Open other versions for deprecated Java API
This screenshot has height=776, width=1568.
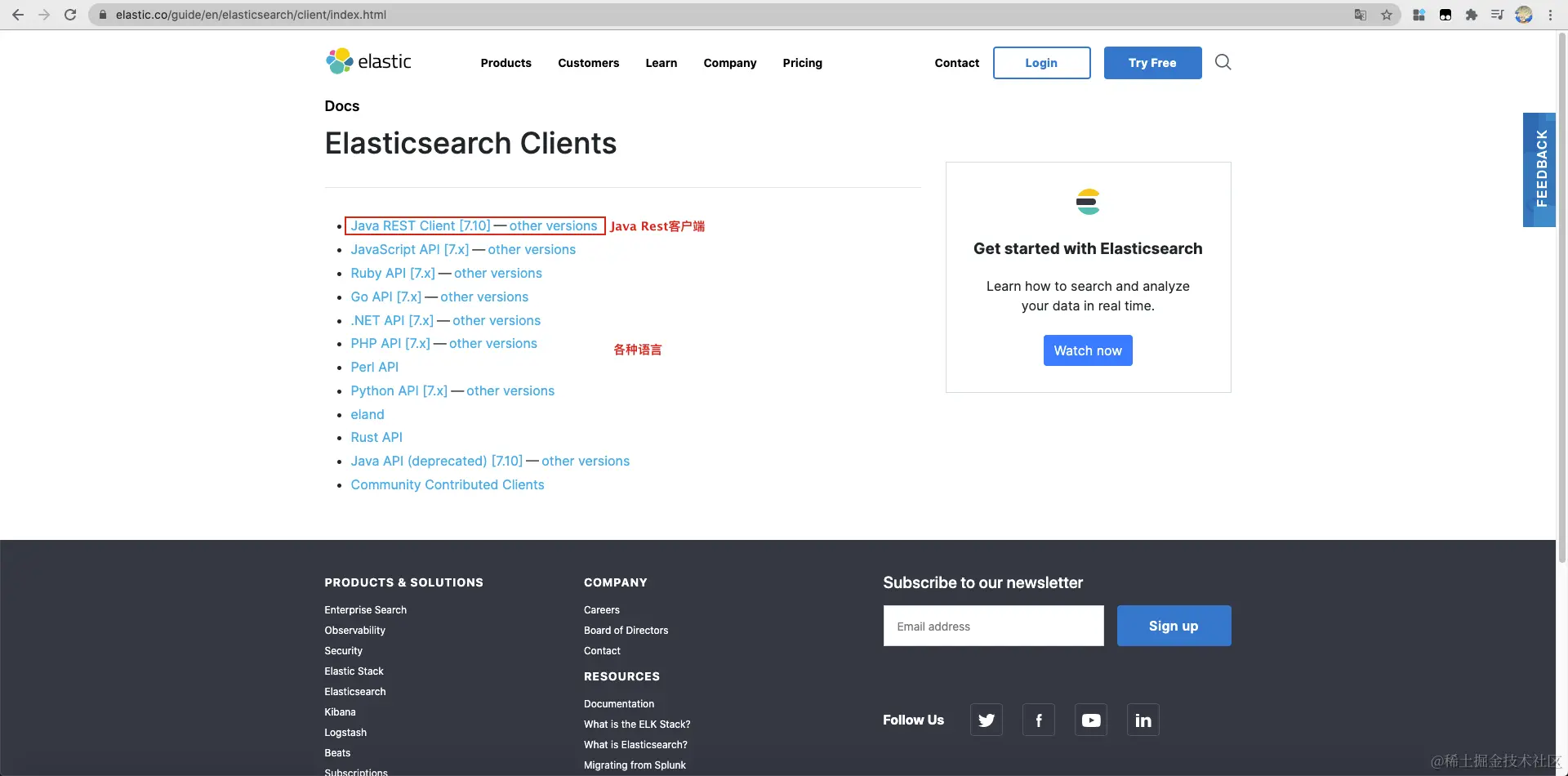pos(586,462)
